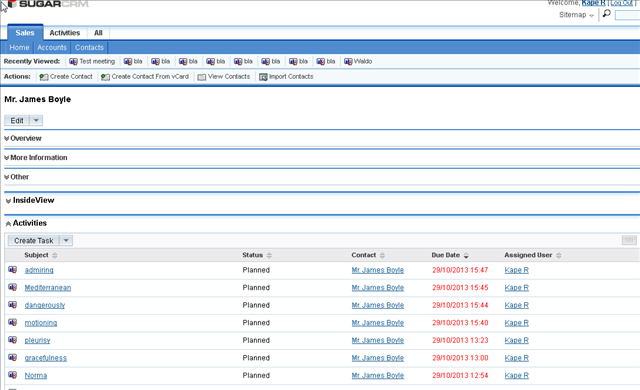Click the search input field
The width and height of the screenshot is (640, 390).
point(627,15)
